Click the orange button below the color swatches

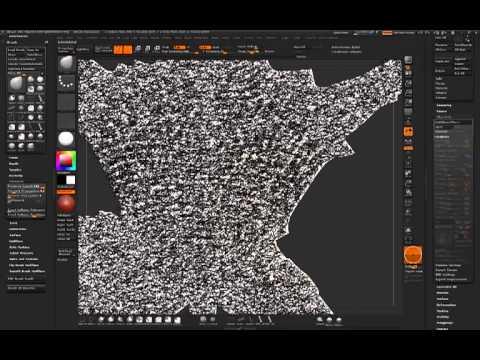(66, 192)
